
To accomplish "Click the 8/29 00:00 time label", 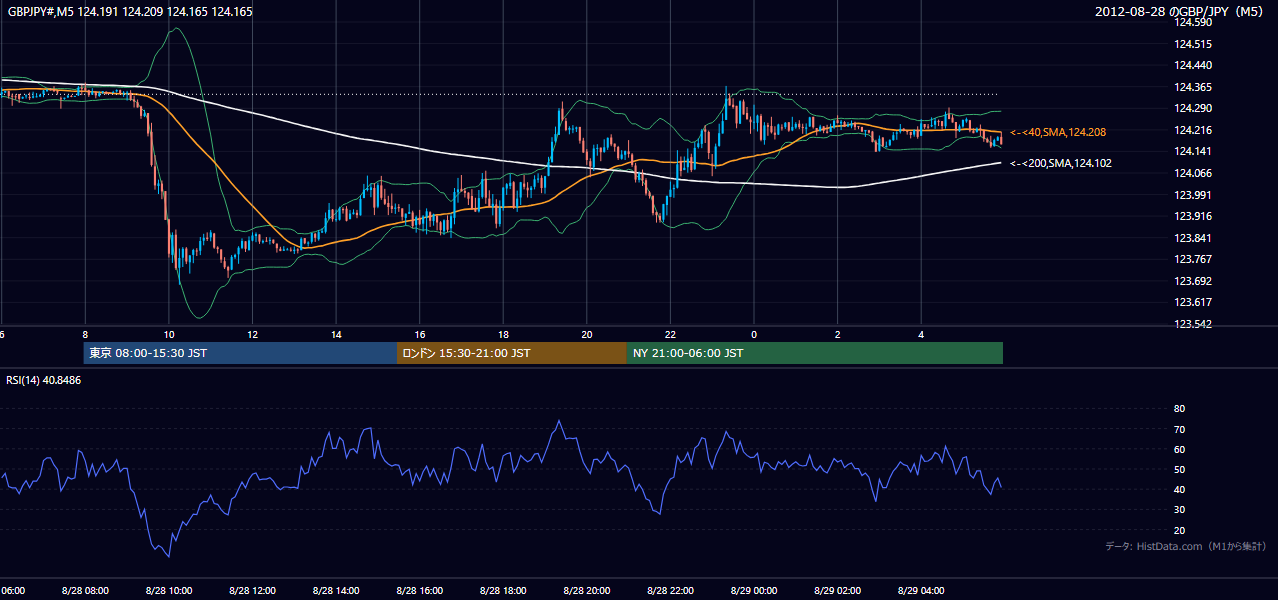I will coord(754,591).
